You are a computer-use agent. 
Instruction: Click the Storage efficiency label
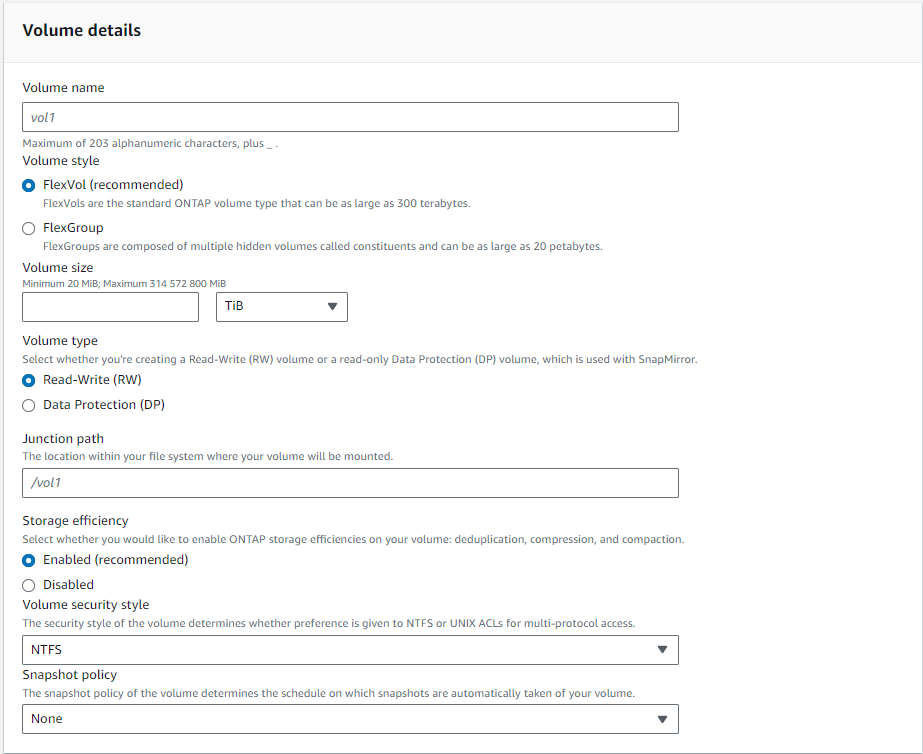[x=75, y=520]
